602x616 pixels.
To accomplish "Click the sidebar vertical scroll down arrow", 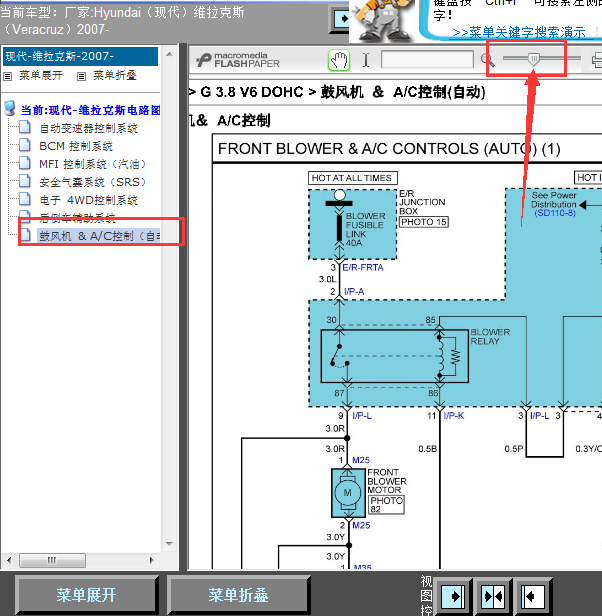I will tap(169, 544).
